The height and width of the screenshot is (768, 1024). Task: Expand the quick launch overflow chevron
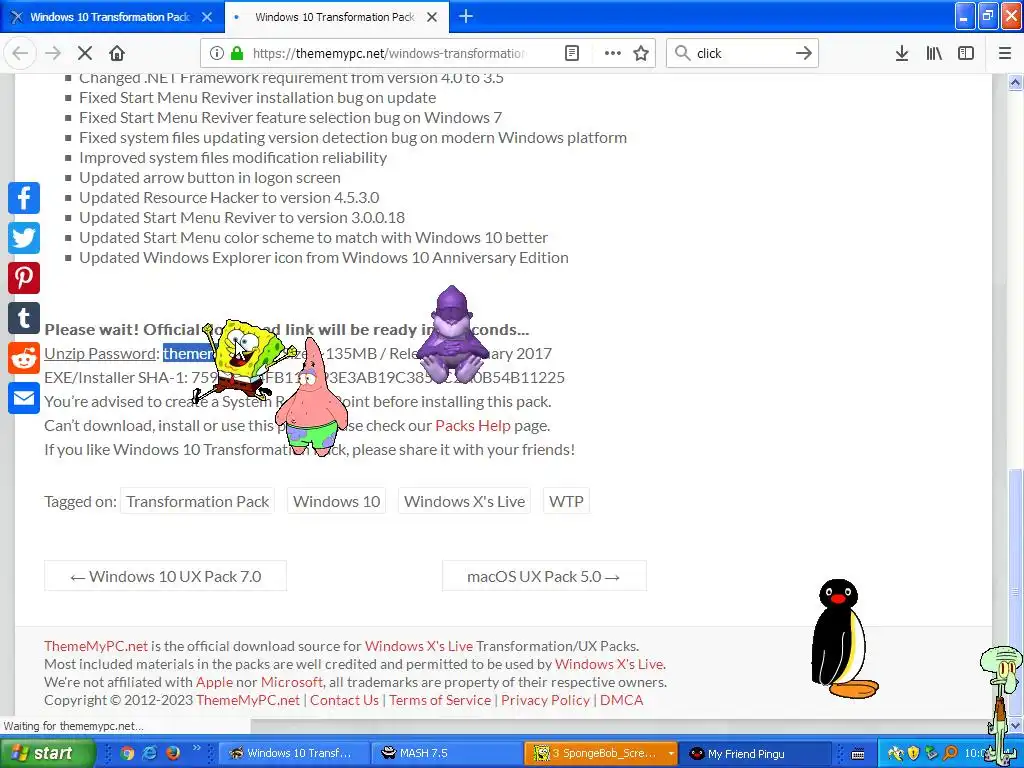click(x=197, y=748)
